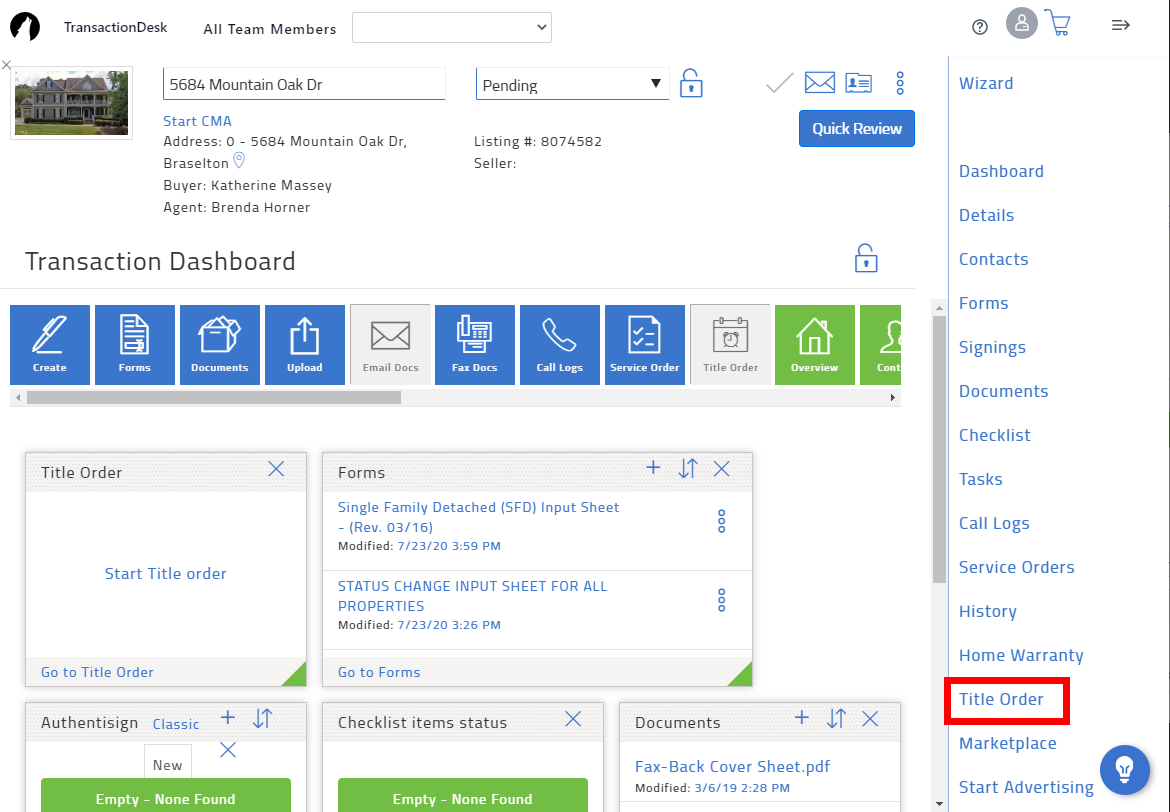This screenshot has height=812, width=1170.
Task: Go to Checklist in the sidebar menu
Action: [x=994, y=435]
